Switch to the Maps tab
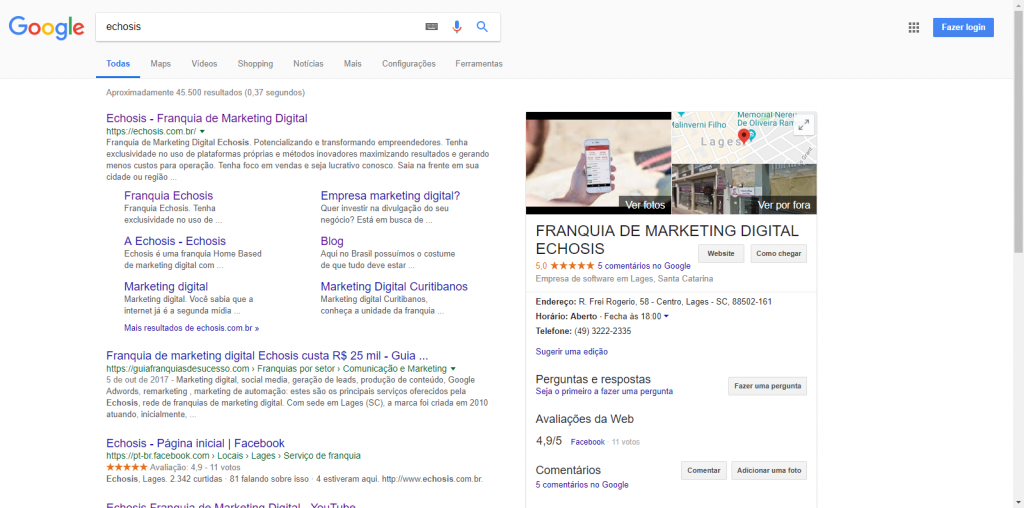 161,64
